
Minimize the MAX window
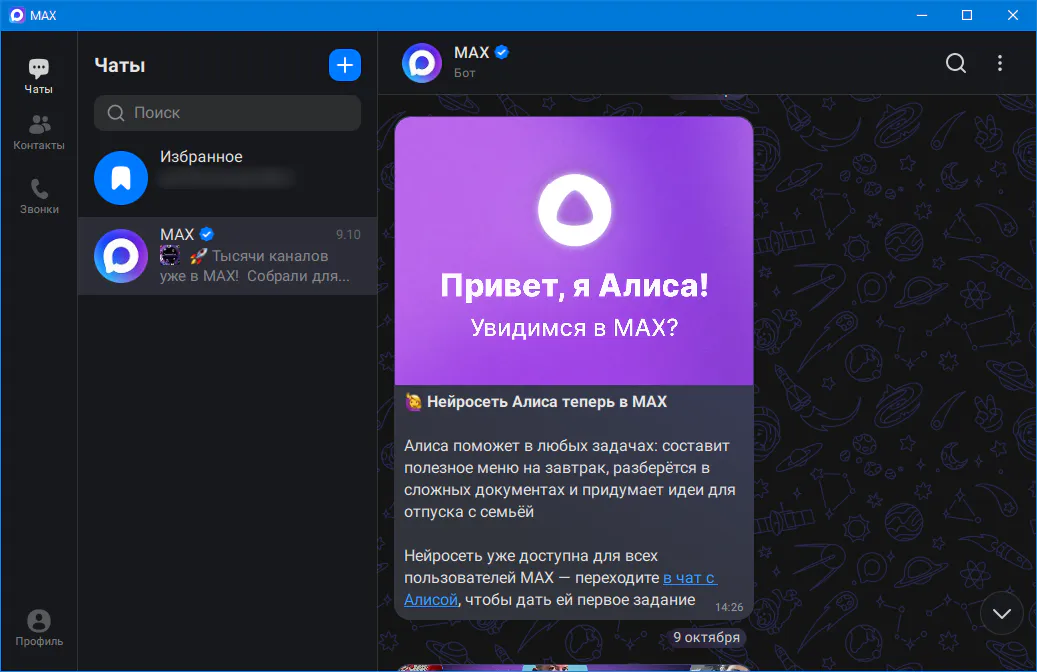[921, 15]
